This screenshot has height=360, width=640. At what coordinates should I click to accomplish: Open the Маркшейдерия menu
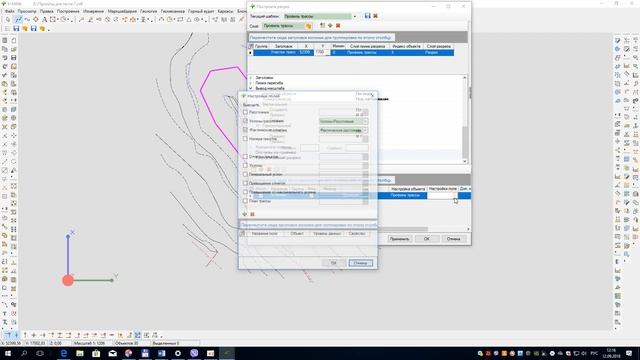122,11
